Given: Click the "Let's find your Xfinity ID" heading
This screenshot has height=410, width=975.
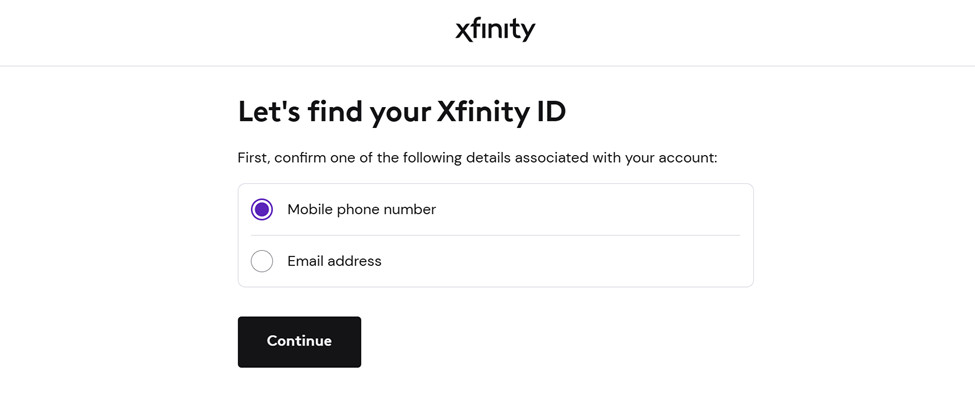Looking at the screenshot, I should pyautogui.click(x=401, y=111).
